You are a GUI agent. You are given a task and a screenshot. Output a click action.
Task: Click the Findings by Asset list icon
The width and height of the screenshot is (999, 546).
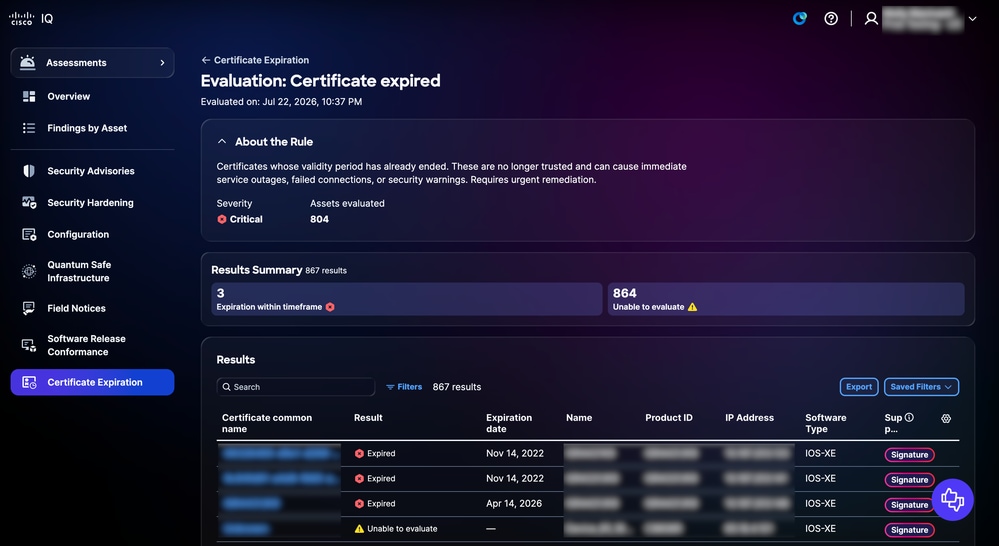point(29,128)
